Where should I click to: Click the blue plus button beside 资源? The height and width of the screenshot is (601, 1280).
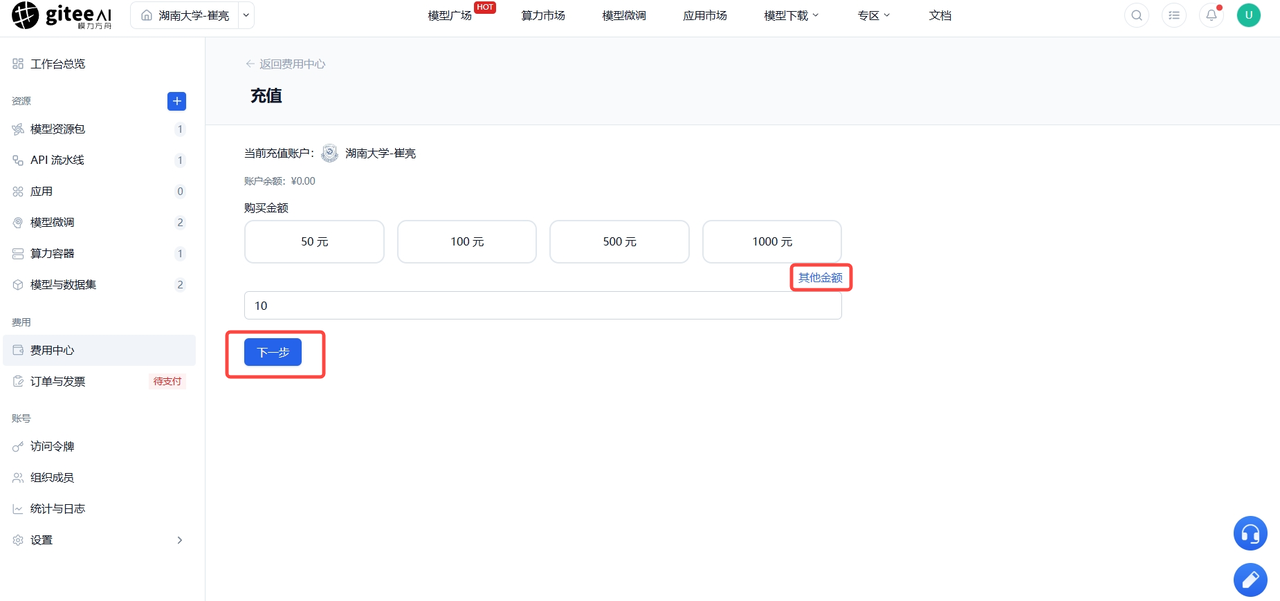[177, 101]
